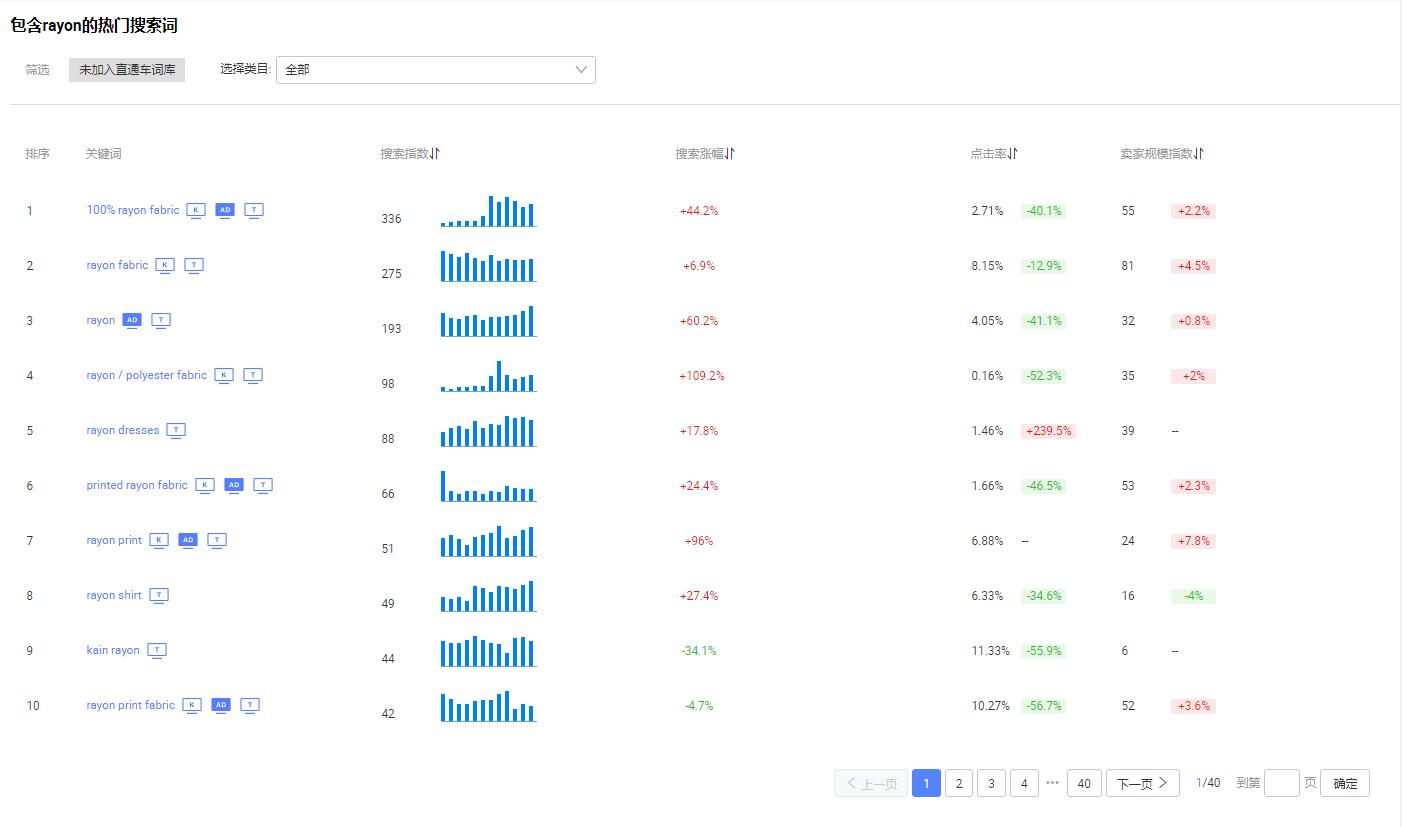This screenshot has height=827, width=1402.
Task: Click the T icon beside rayon dresses
Action: tap(176, 430)
